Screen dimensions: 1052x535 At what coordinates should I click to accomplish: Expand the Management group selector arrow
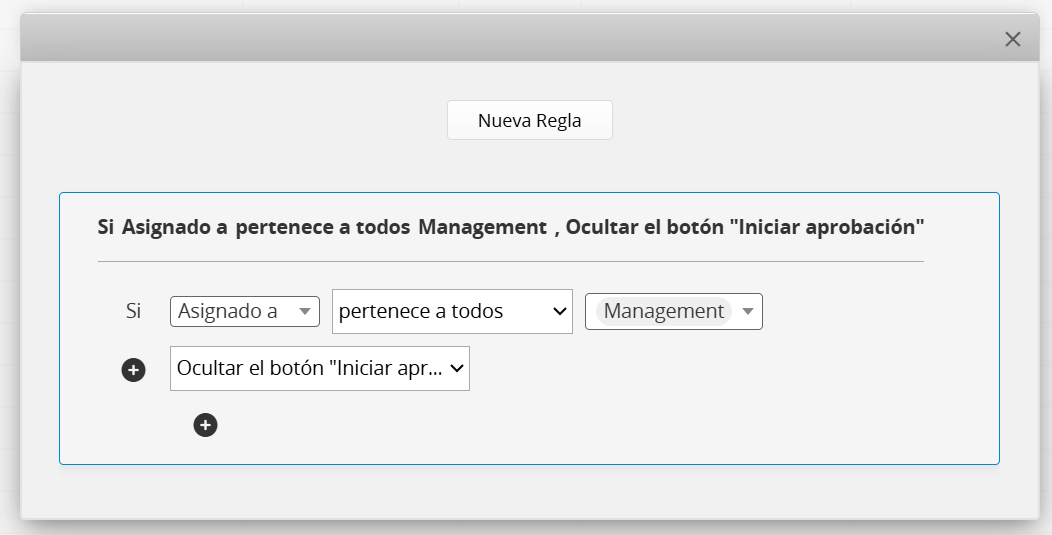(748, 312)
